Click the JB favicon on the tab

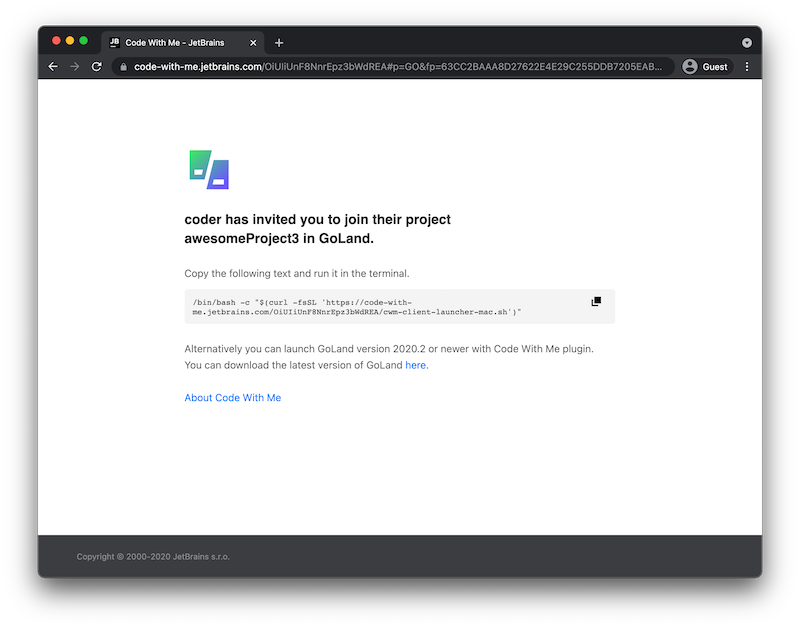[115, 42]
